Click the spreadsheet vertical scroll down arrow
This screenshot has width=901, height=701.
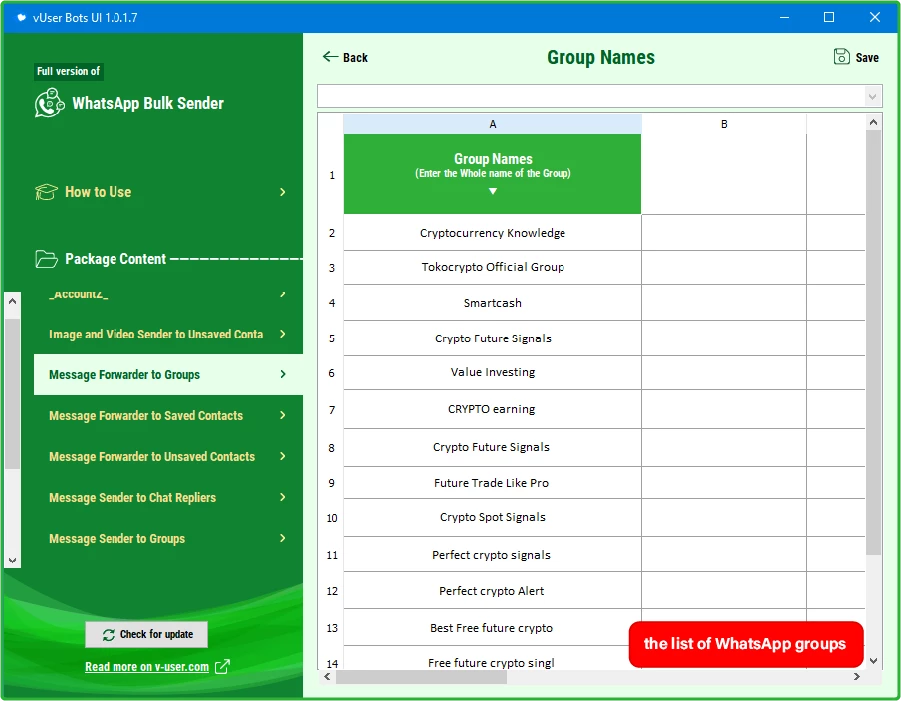tap(873, 661)
